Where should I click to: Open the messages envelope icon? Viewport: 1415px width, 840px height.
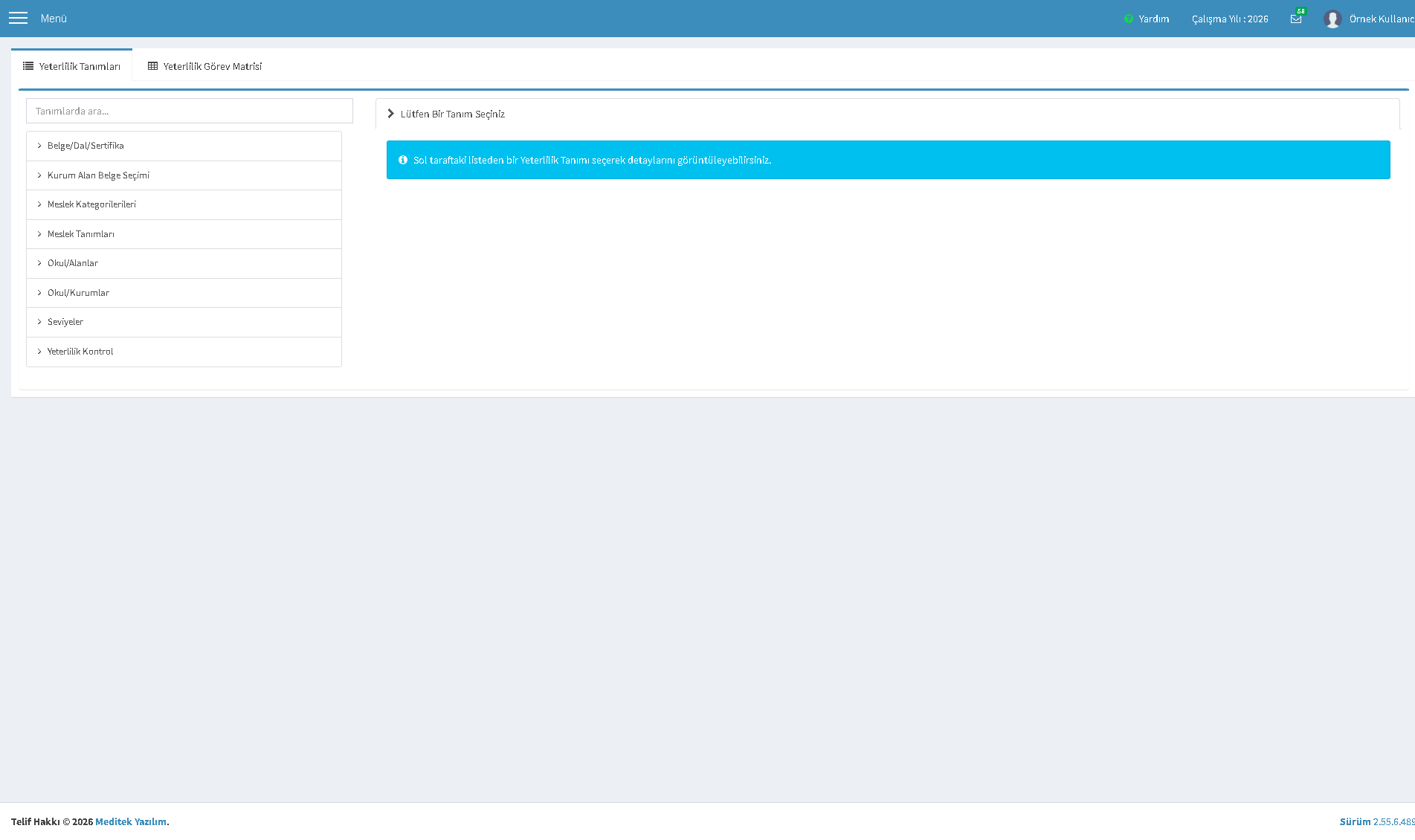pos(1296,19)
